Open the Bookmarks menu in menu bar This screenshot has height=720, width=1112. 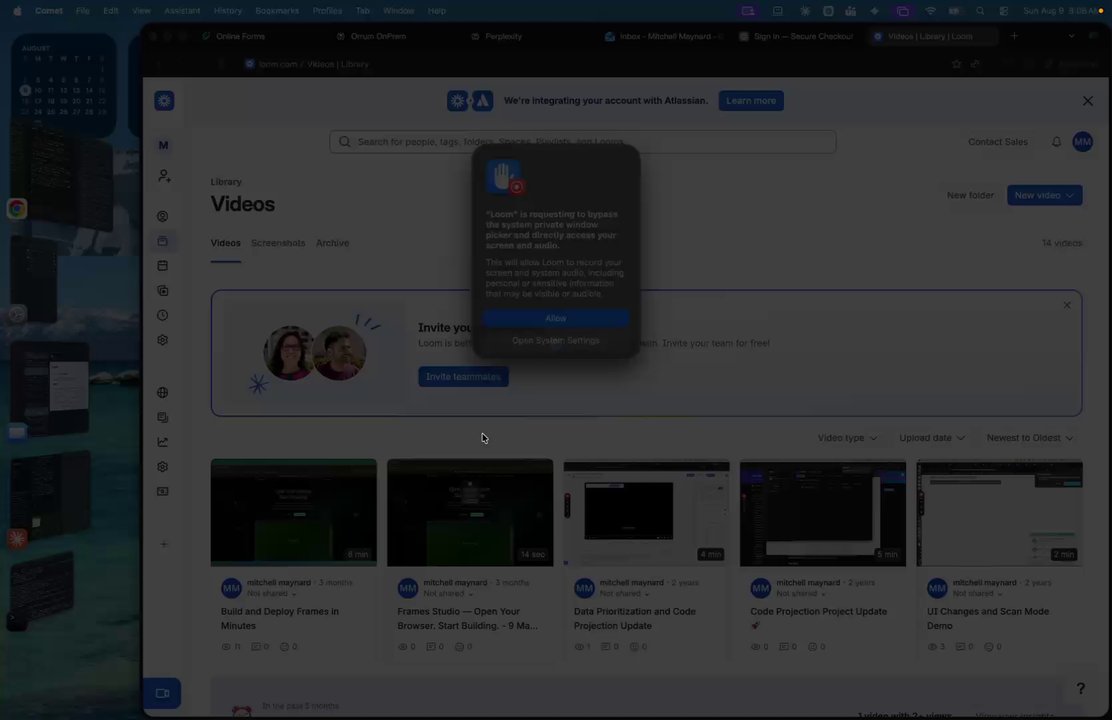coord(277,11)
